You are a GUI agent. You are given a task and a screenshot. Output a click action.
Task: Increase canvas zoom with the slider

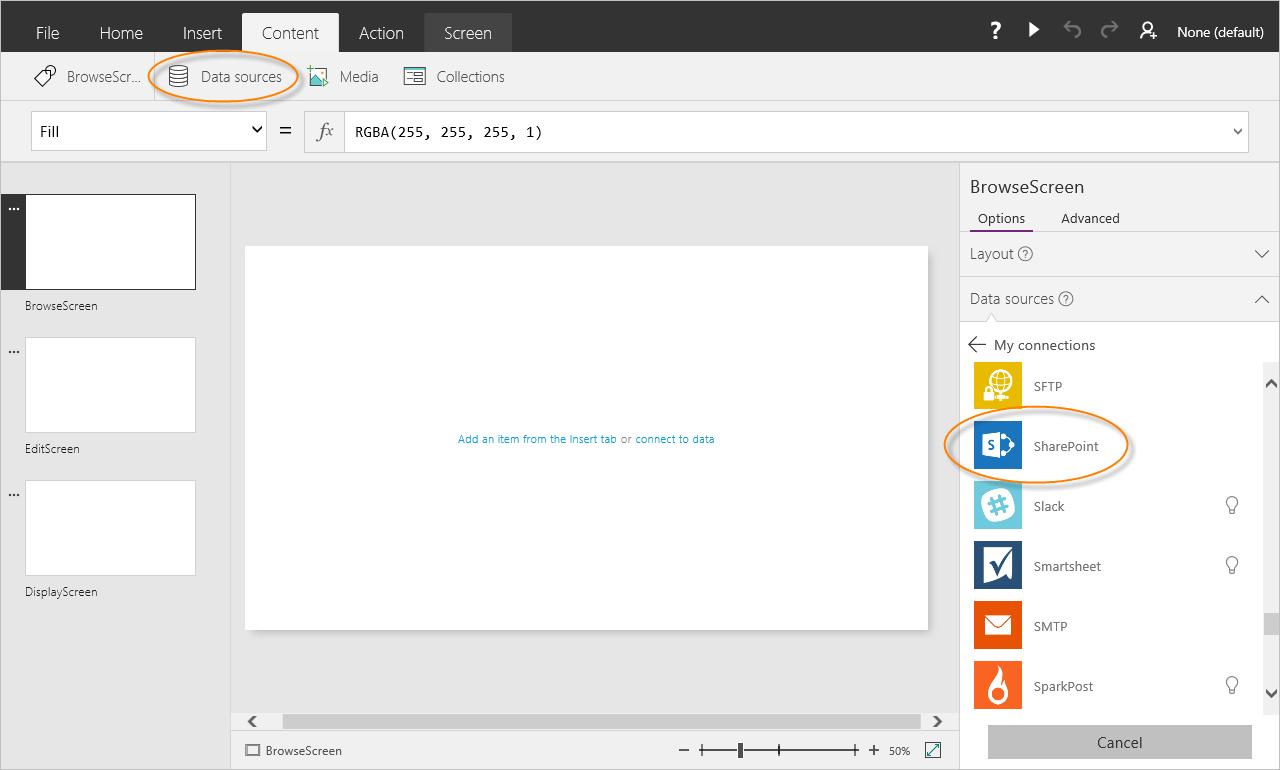[855, 750]
